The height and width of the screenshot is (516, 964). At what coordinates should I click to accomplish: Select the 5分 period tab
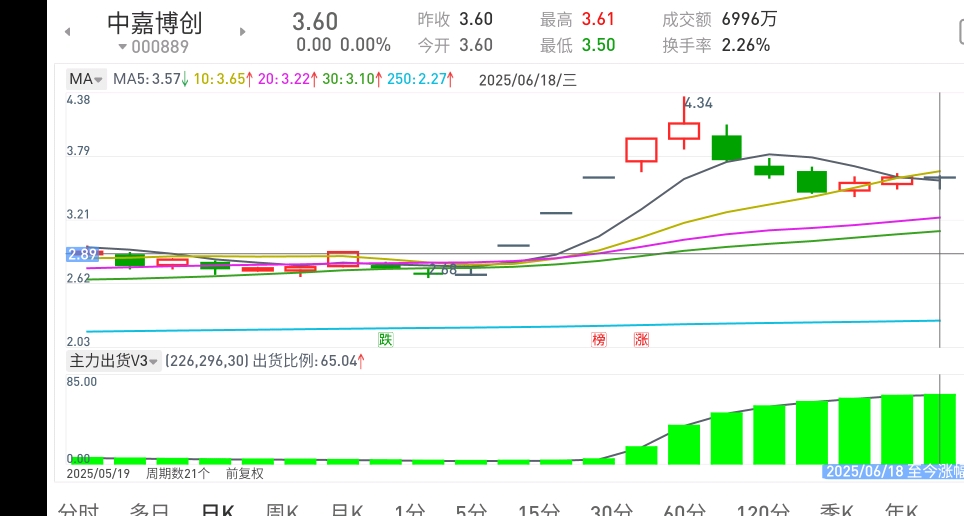[x=471, y=510]
